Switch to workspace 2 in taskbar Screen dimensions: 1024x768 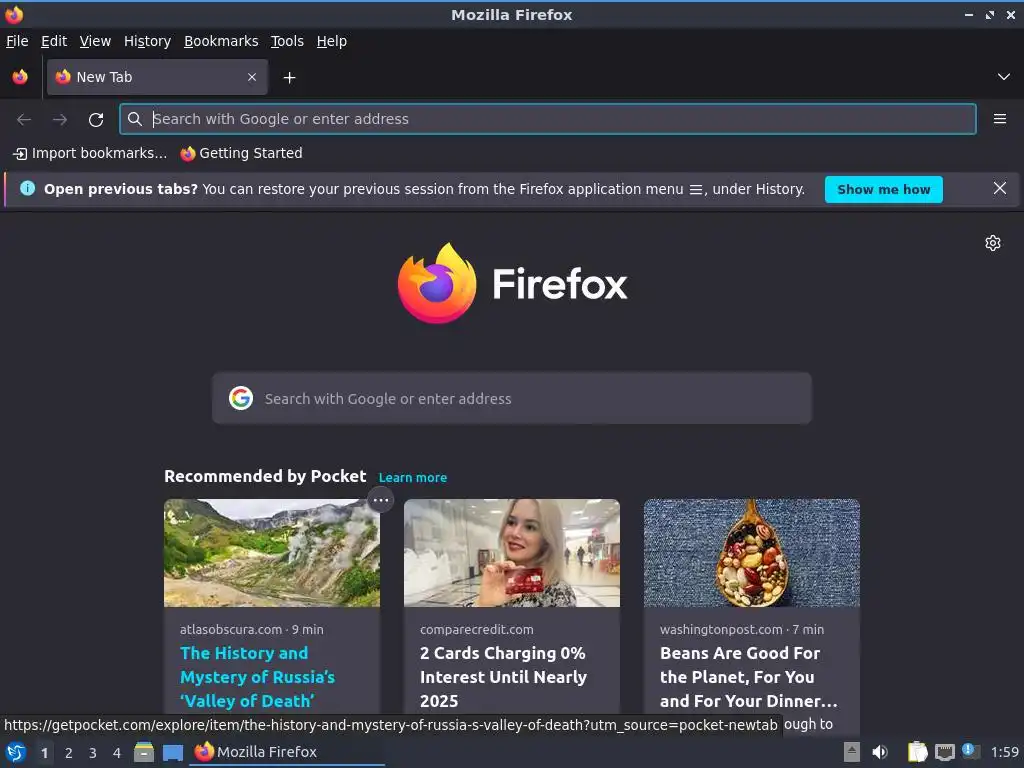69,753
